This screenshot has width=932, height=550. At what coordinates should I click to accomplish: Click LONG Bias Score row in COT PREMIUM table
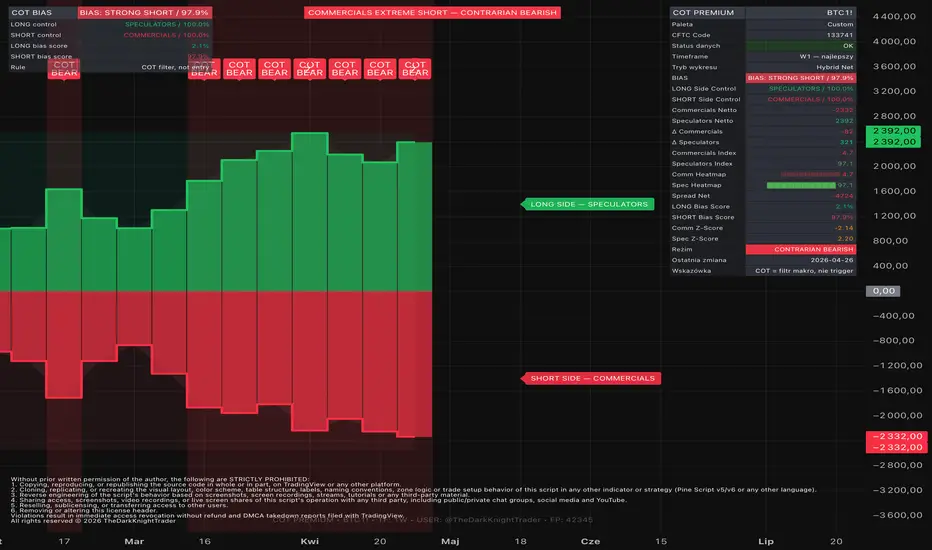(763, 206)
